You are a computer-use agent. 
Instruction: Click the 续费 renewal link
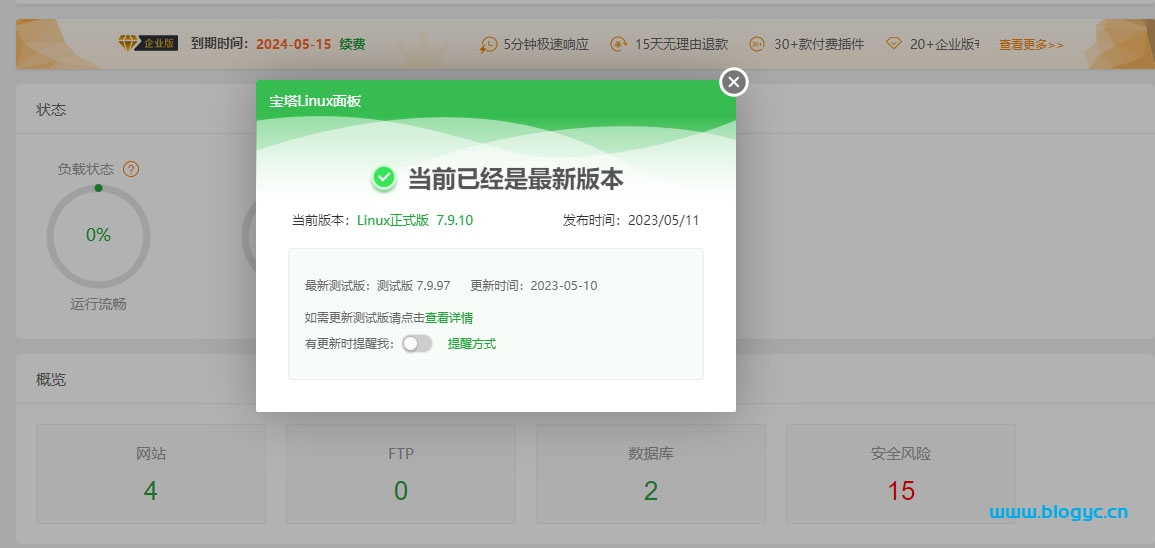352,44
